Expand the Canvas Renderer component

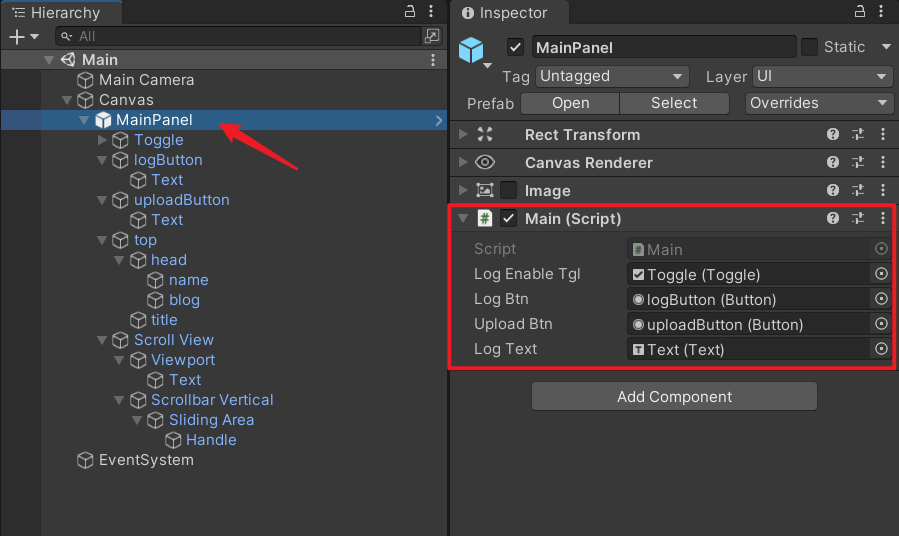(x=463, y=162)
